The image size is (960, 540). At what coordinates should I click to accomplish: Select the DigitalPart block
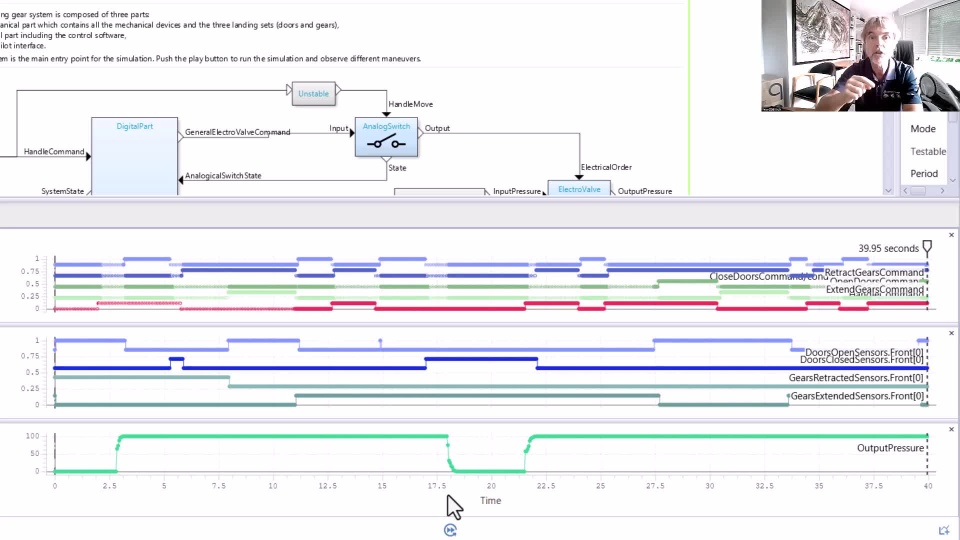pos(135,157)
